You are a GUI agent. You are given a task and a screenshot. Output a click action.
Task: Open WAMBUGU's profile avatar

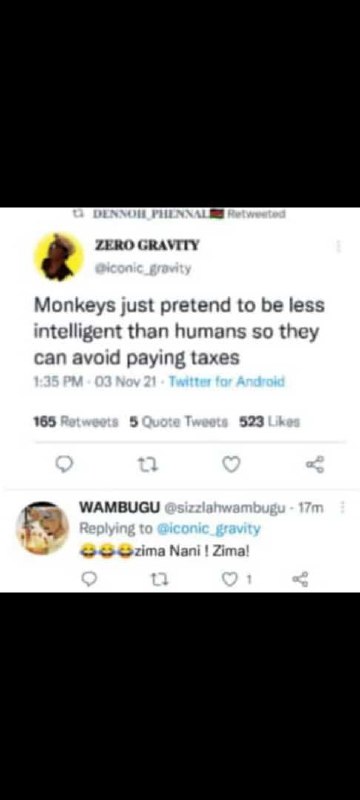(x=42, y=528)
